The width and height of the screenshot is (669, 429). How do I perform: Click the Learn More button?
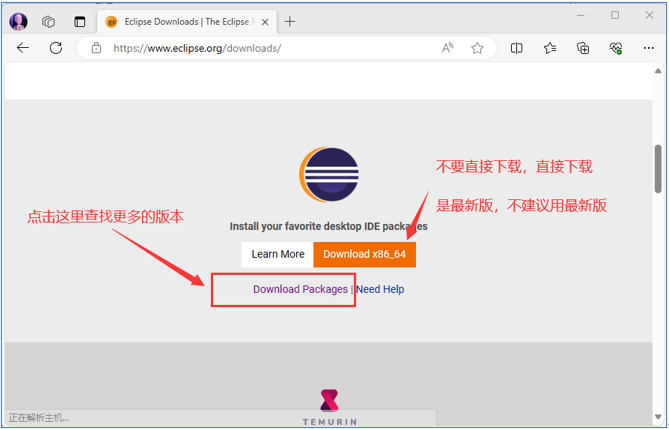[x=278, y=254]
